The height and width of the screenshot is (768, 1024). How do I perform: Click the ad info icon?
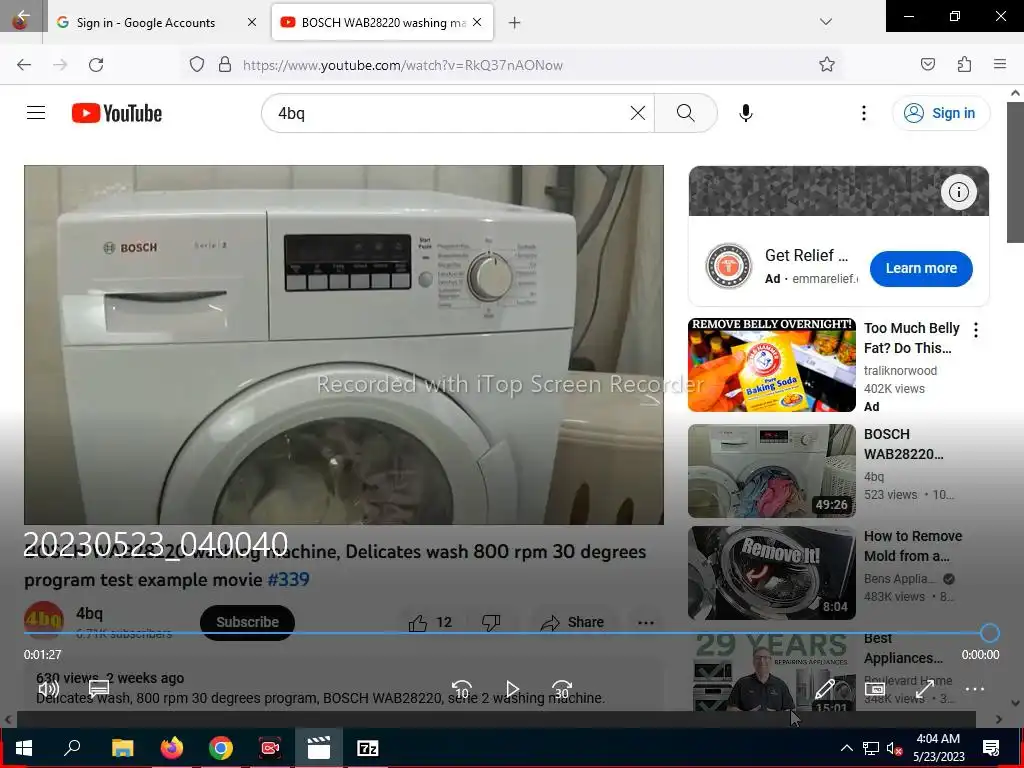tap(958, 191)
